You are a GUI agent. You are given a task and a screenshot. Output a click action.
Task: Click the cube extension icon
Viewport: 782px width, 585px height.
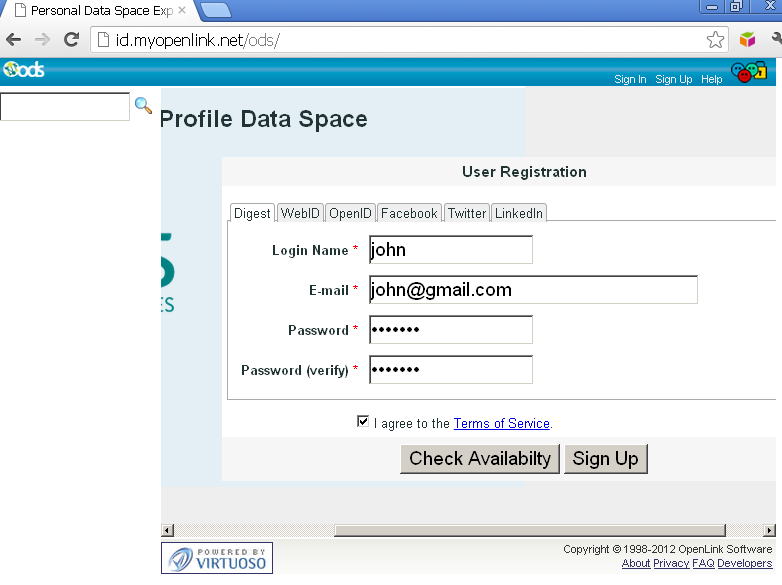coord(747,40)
